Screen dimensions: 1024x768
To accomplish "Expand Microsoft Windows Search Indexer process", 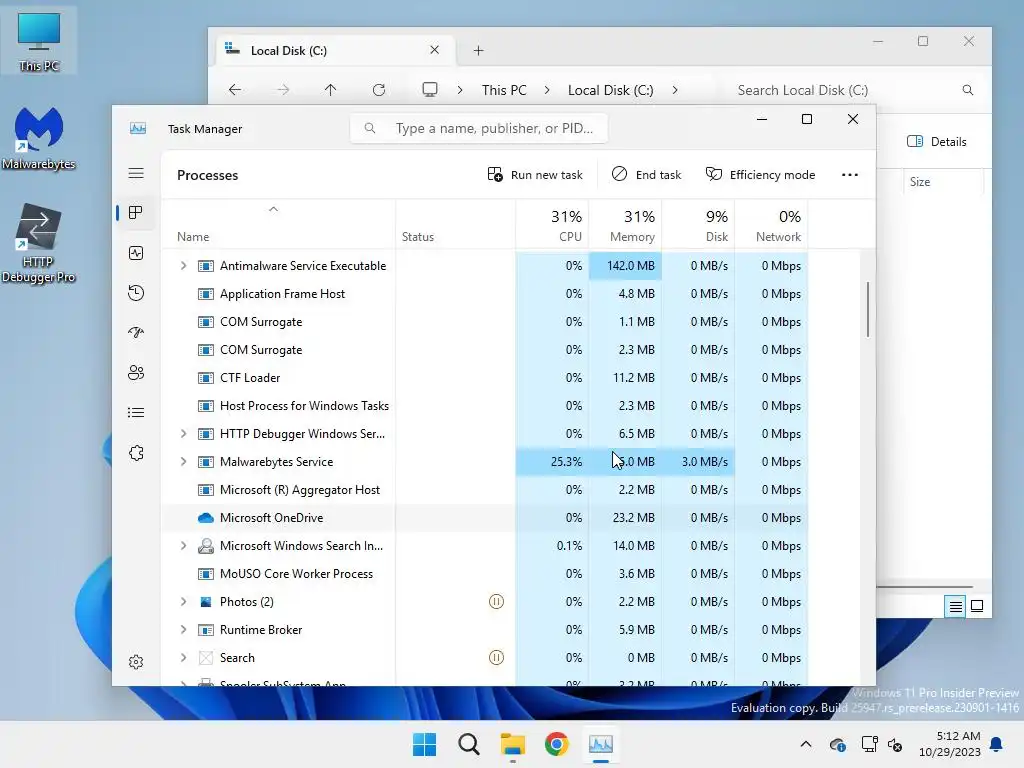I will (184, 545).
